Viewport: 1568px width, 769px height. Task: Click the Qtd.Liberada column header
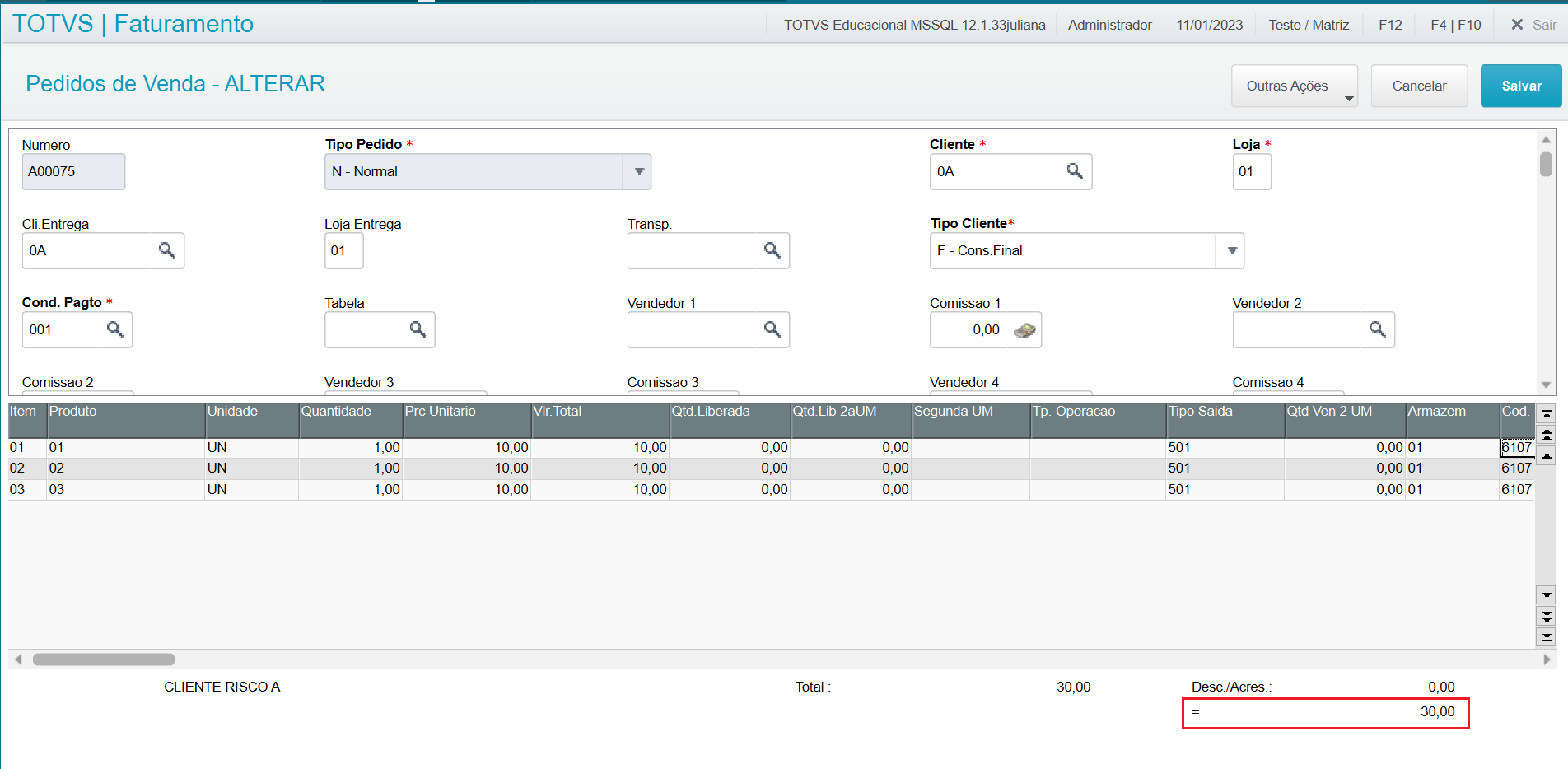[729, 420]
